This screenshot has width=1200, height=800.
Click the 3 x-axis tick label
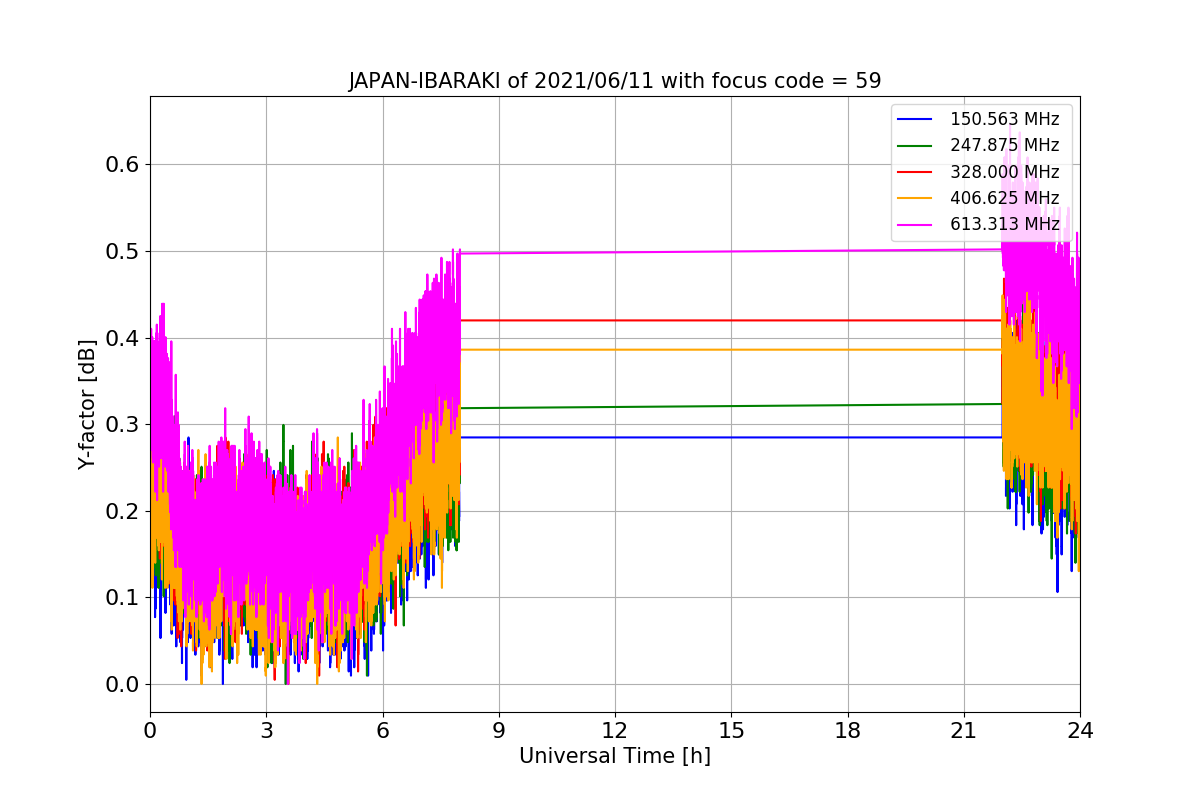[x=266, y=731]
